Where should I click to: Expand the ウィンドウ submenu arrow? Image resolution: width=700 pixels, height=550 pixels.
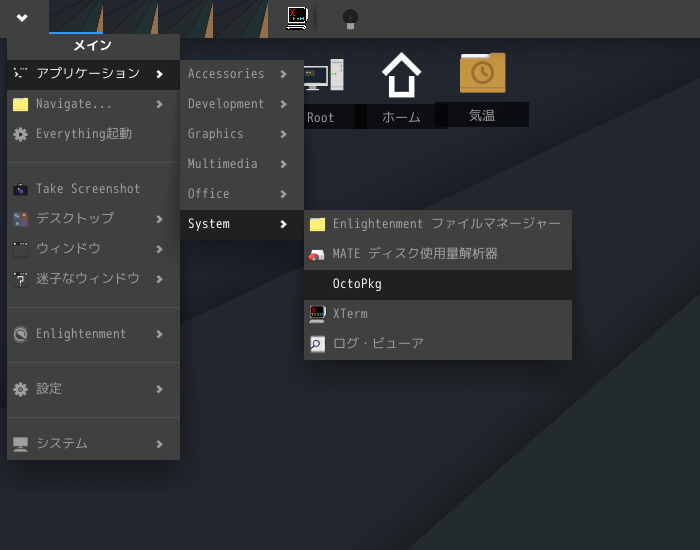159,249
